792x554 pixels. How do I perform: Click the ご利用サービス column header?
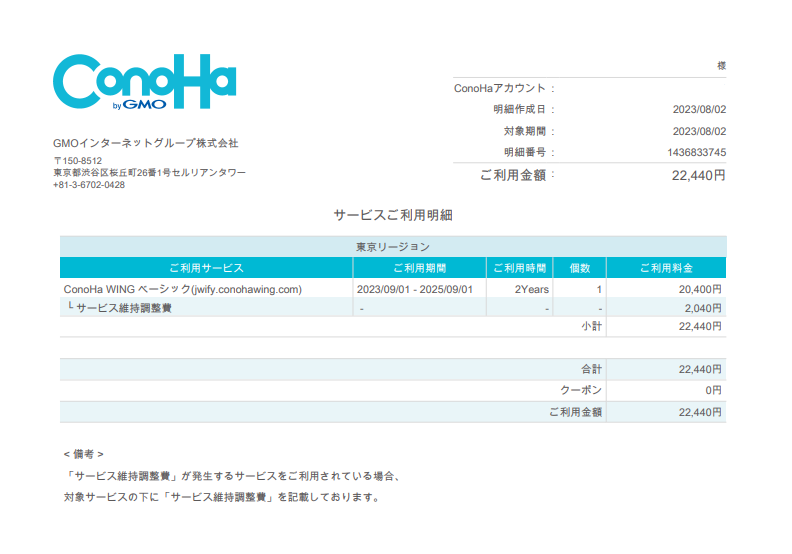tap(206, 268)
